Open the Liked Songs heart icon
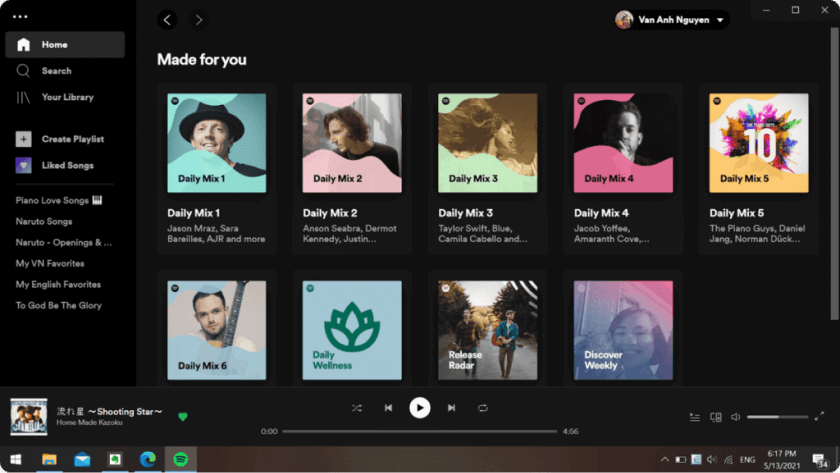 pos(23,165)
